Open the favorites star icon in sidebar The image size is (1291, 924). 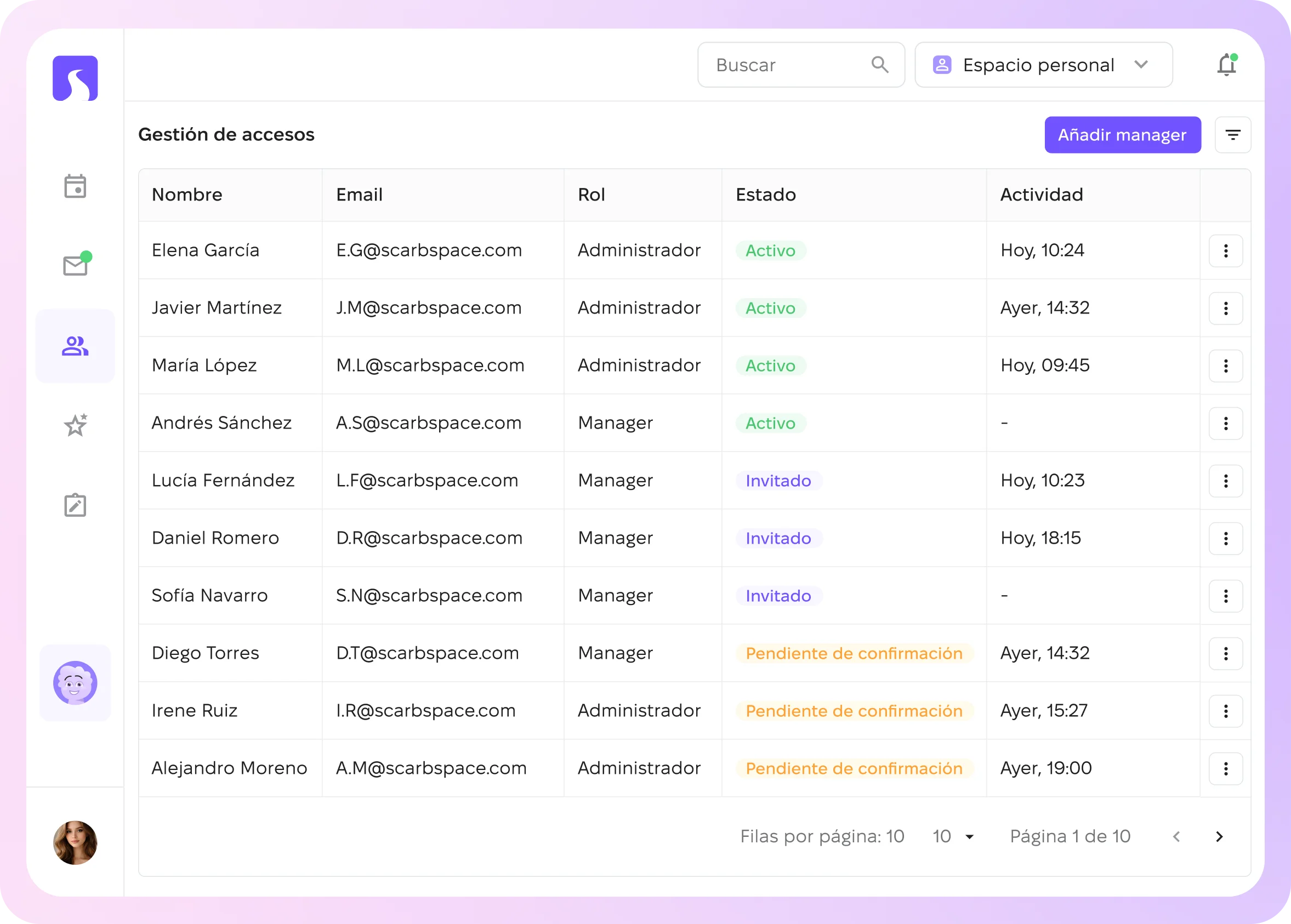(75, 425)
